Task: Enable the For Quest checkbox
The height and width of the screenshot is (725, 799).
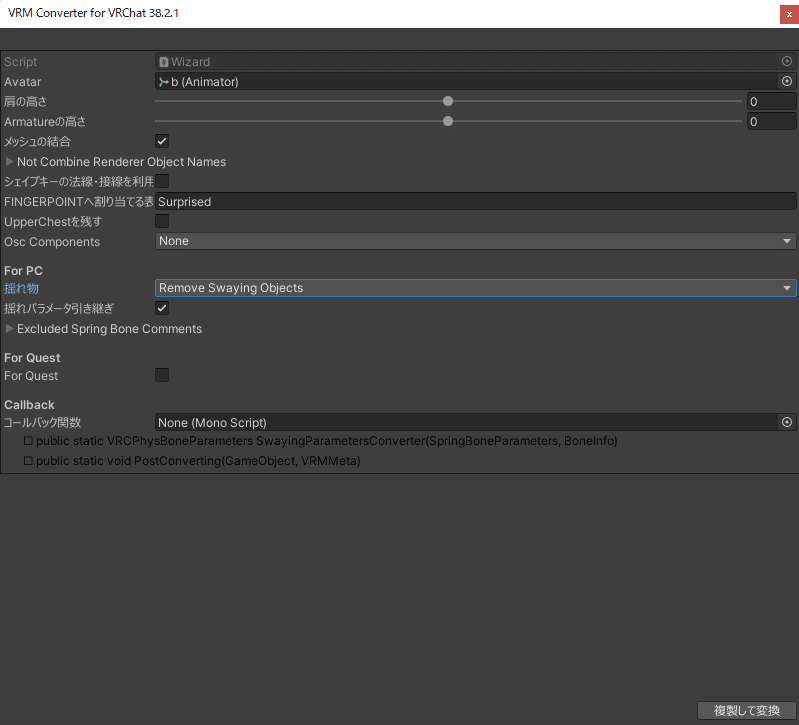Action: 162,375
